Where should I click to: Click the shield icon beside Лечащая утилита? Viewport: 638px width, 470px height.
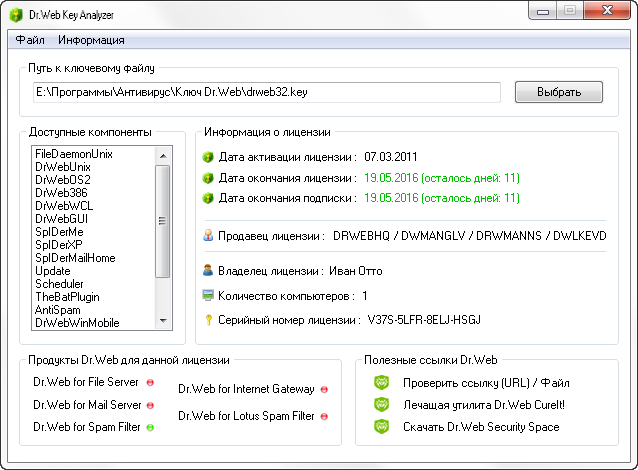tap(382, 404)
